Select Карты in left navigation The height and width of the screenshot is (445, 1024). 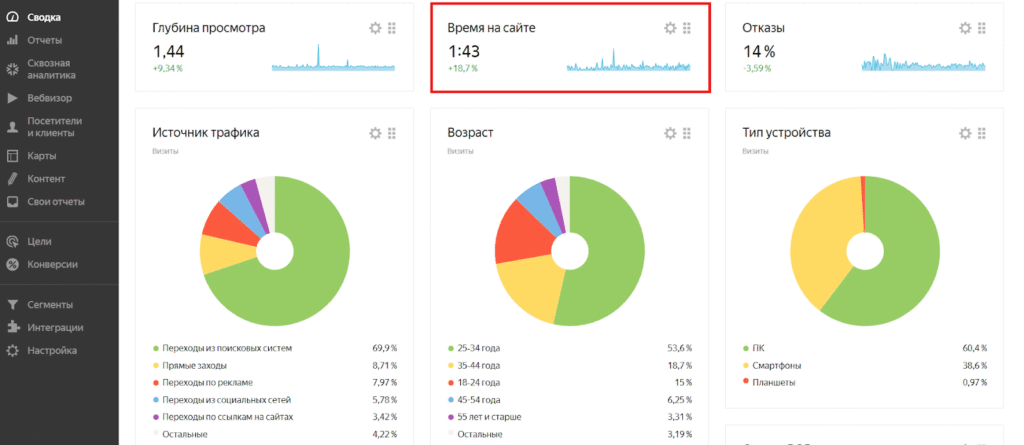tap(42, 156)
